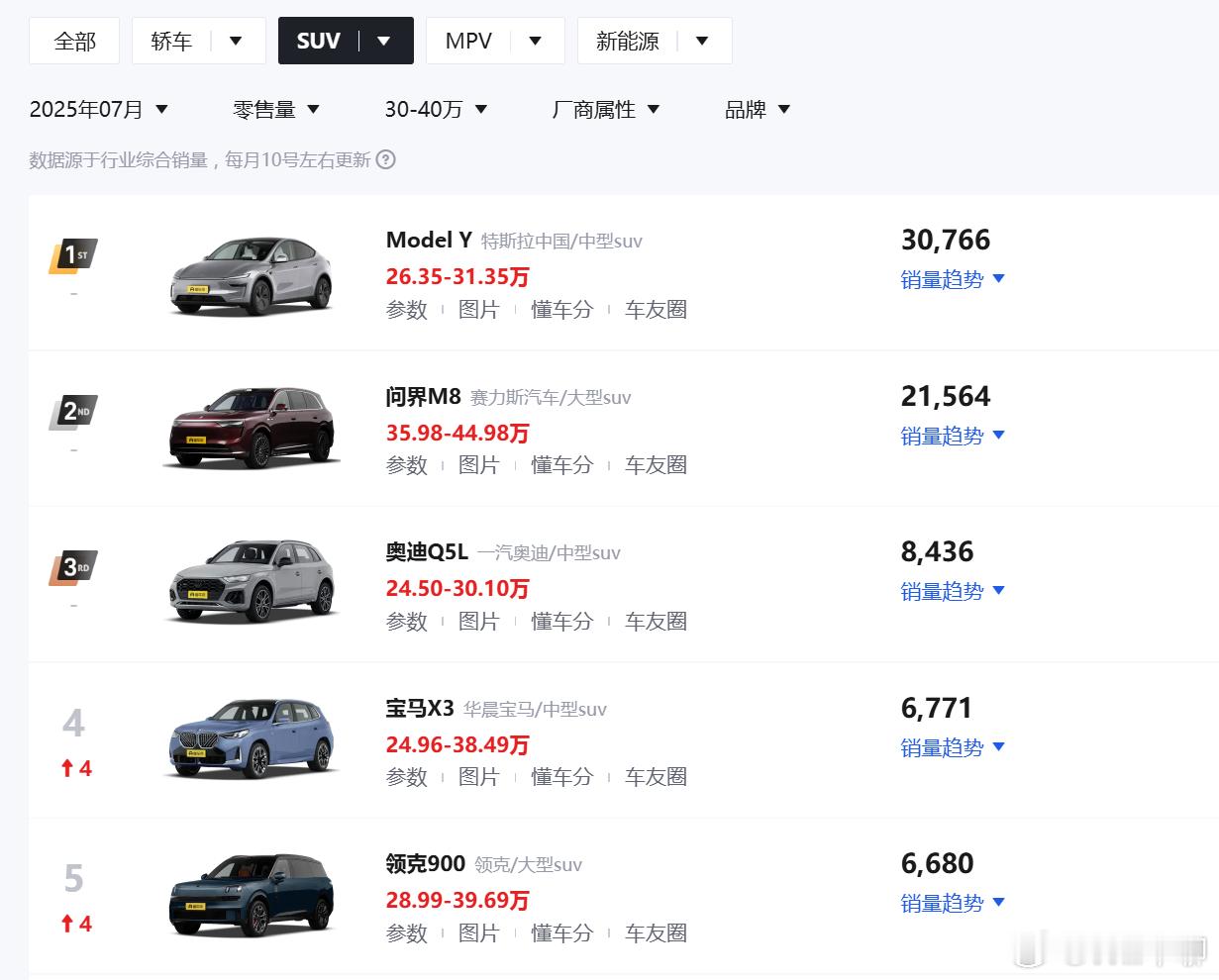This screenshot has width=1219, height=980.
Task: Open 图片 for 领克900
Action: (479, 933)
